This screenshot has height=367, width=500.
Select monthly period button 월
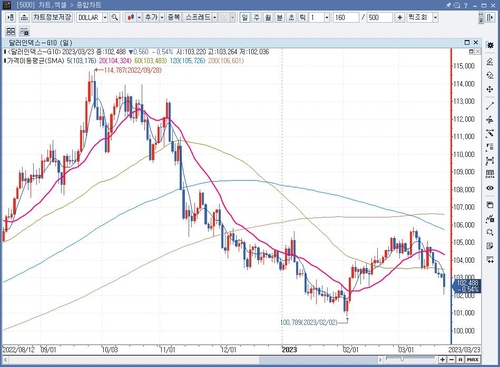268,17
